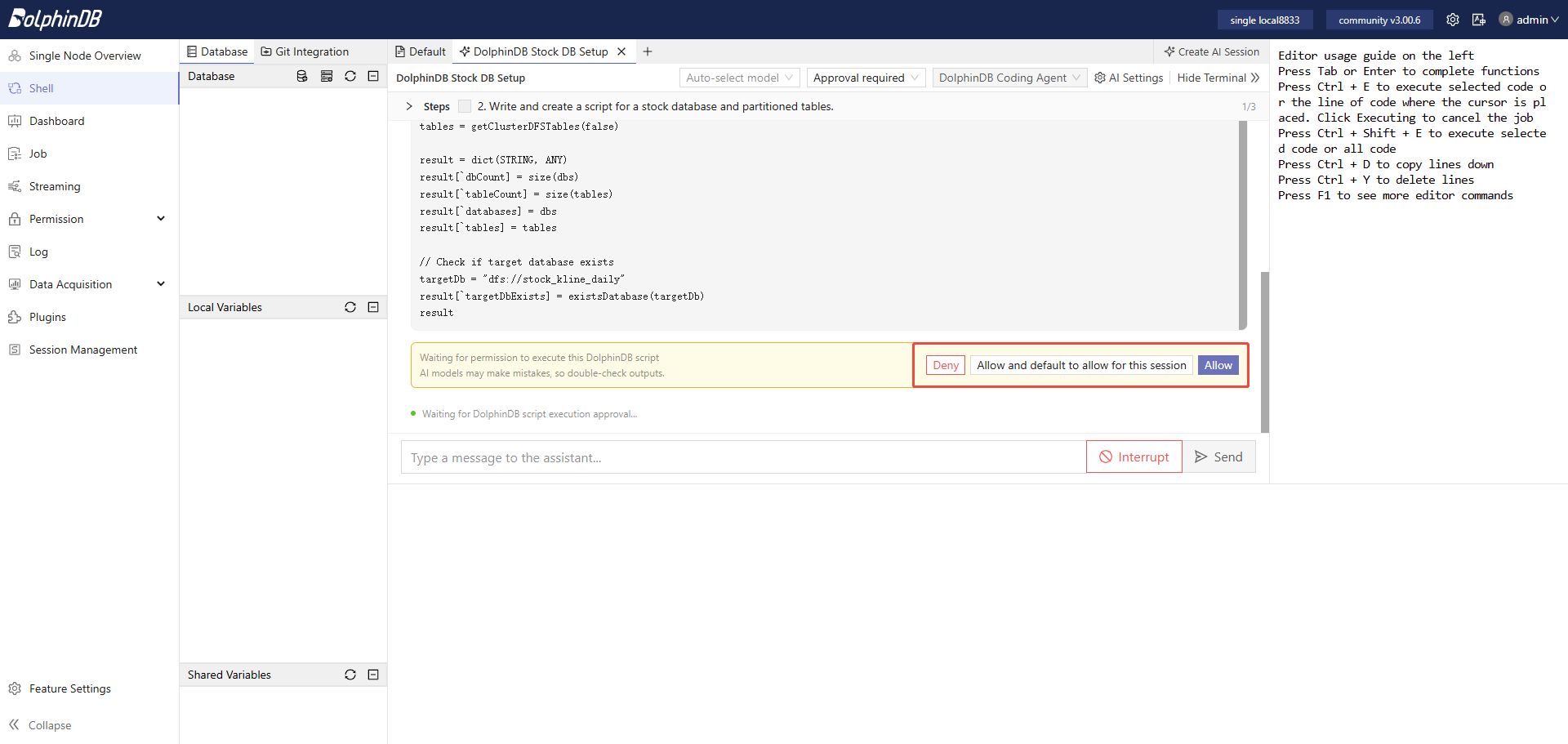Refresh Shared Variables list

350,675
